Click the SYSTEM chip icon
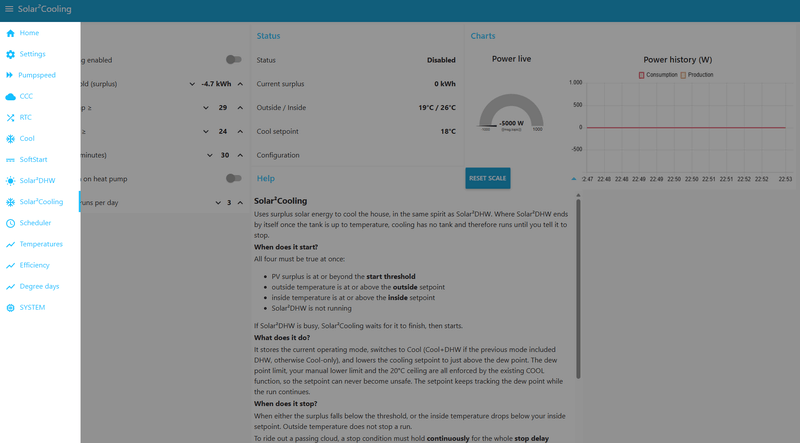This screenshot has width=800, height=443. (x=10, y=308)
